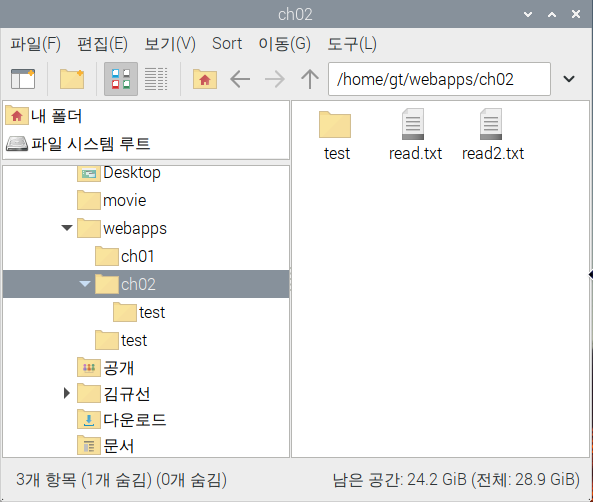Collapse the ch02 tree node
Image resolution: width=593 pixels, height=502 pixels.
pyautogui.click(x=85, y=284)
